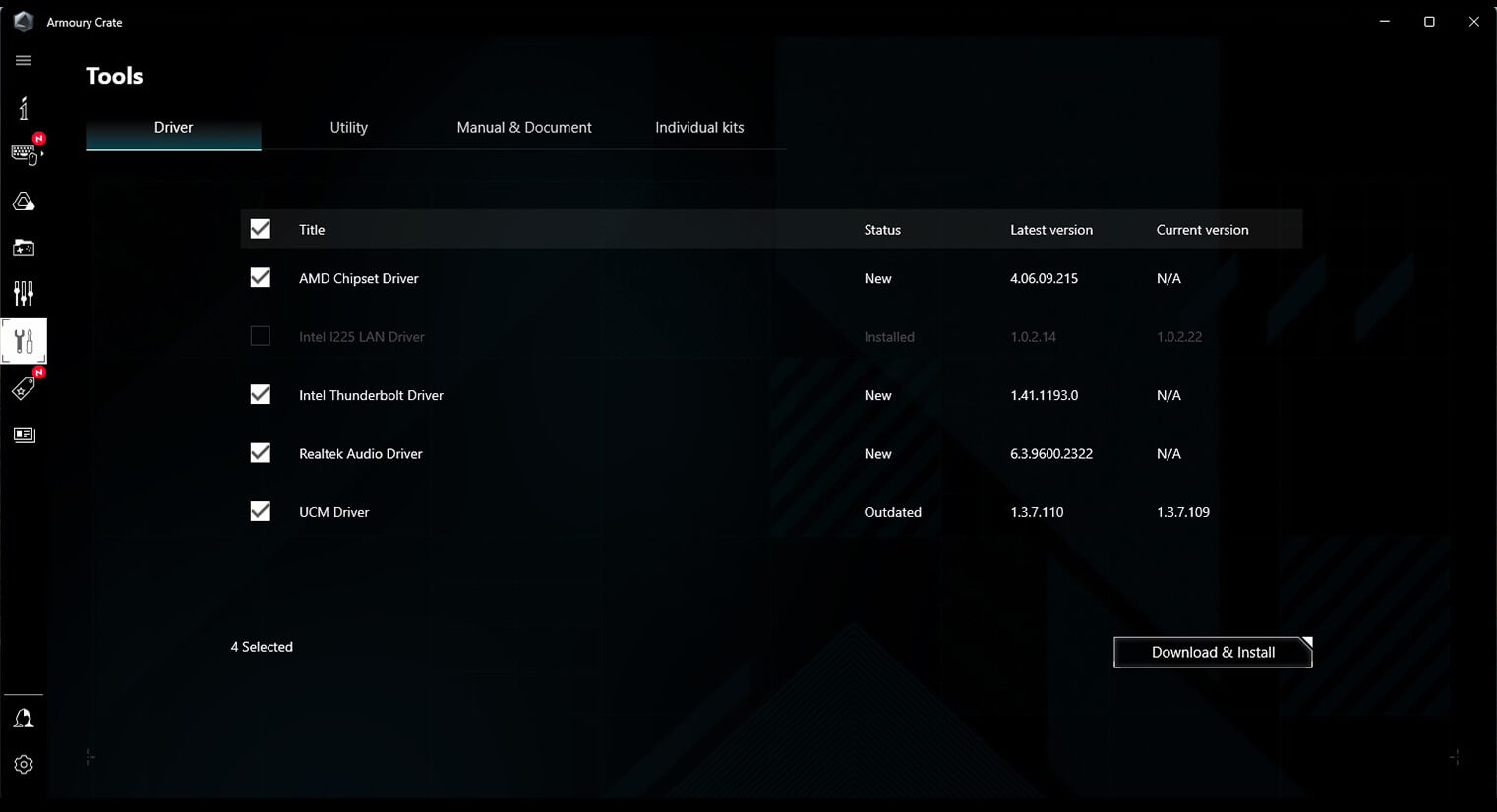Image resolution: width=1497 pixels, height=812 pixels.
Task: Click New status of AMD Chipset Driver
Action: [x=877, y=279]
